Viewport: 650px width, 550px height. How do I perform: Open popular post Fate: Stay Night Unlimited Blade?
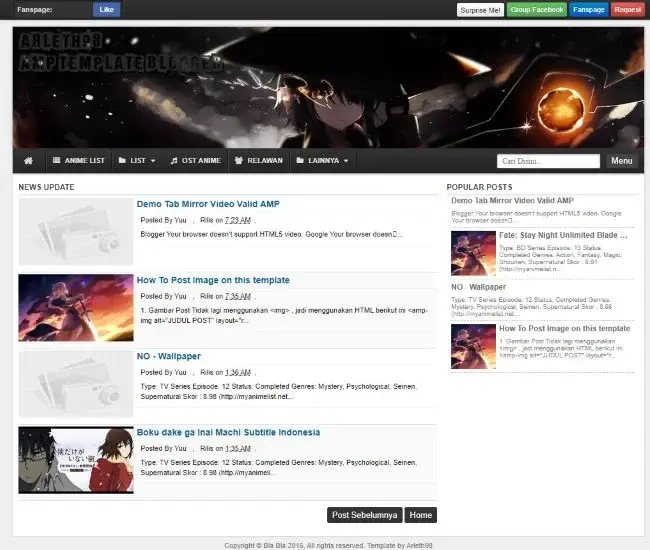coord(563,235)
